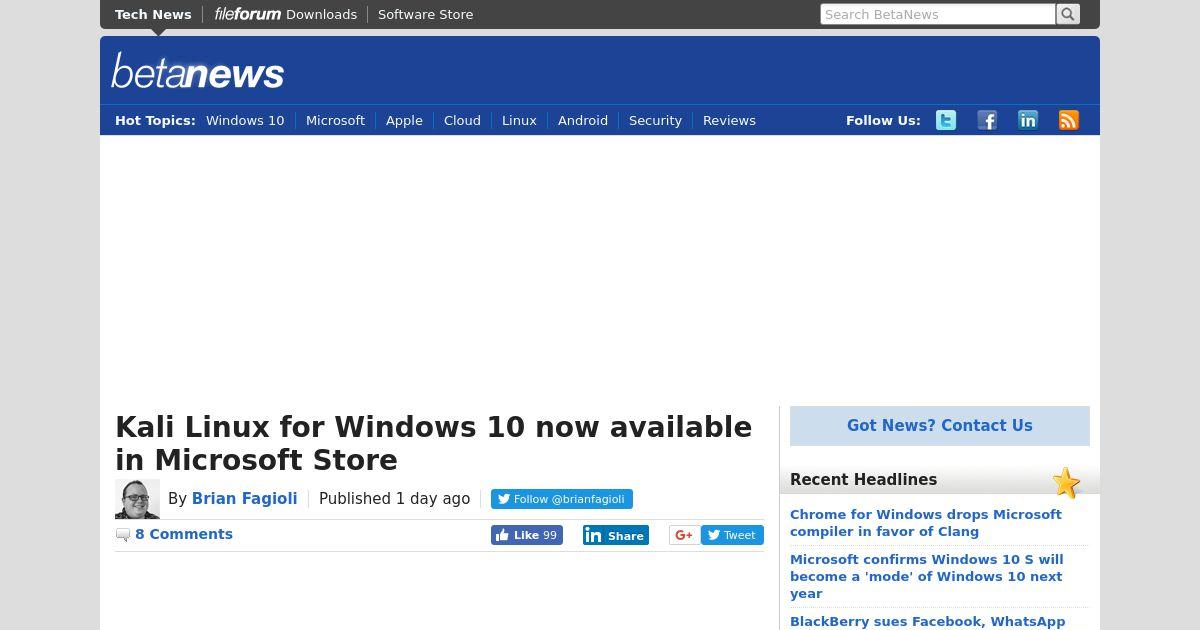
Task: Open Android hot topic
Action: pyautogui.click(x=583, y=120)
